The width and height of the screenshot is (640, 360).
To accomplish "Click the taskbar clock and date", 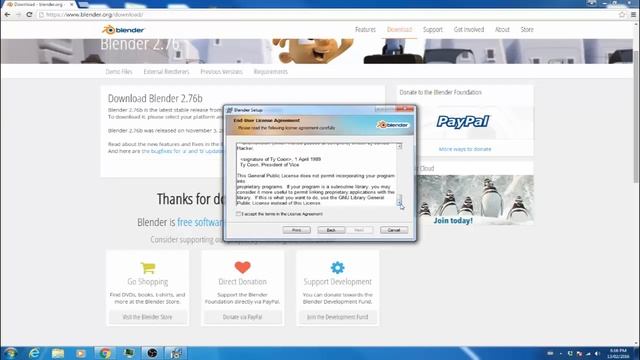I will pyautogui.click(x=618, y=353).
